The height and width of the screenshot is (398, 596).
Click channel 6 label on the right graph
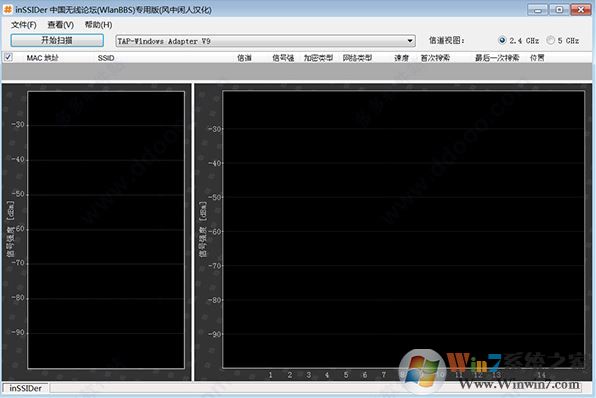tap(365, 375)
